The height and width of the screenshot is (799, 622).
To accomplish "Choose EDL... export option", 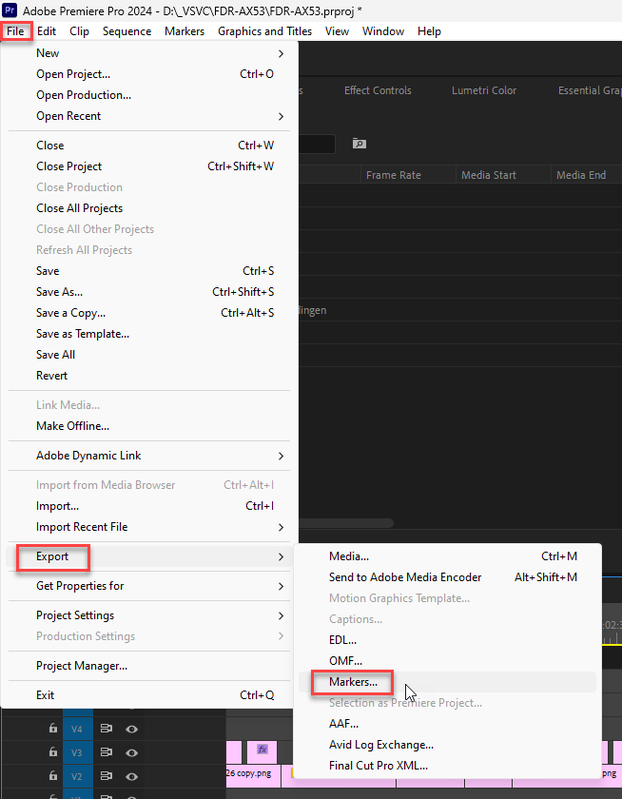I will 447,640.
